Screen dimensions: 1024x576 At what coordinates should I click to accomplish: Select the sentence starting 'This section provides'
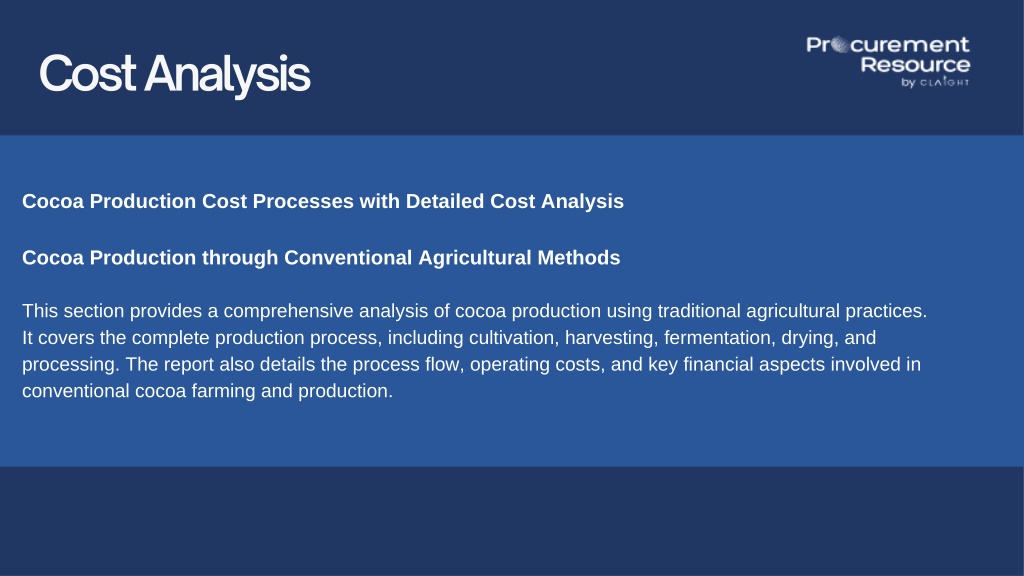click(475, 311)
